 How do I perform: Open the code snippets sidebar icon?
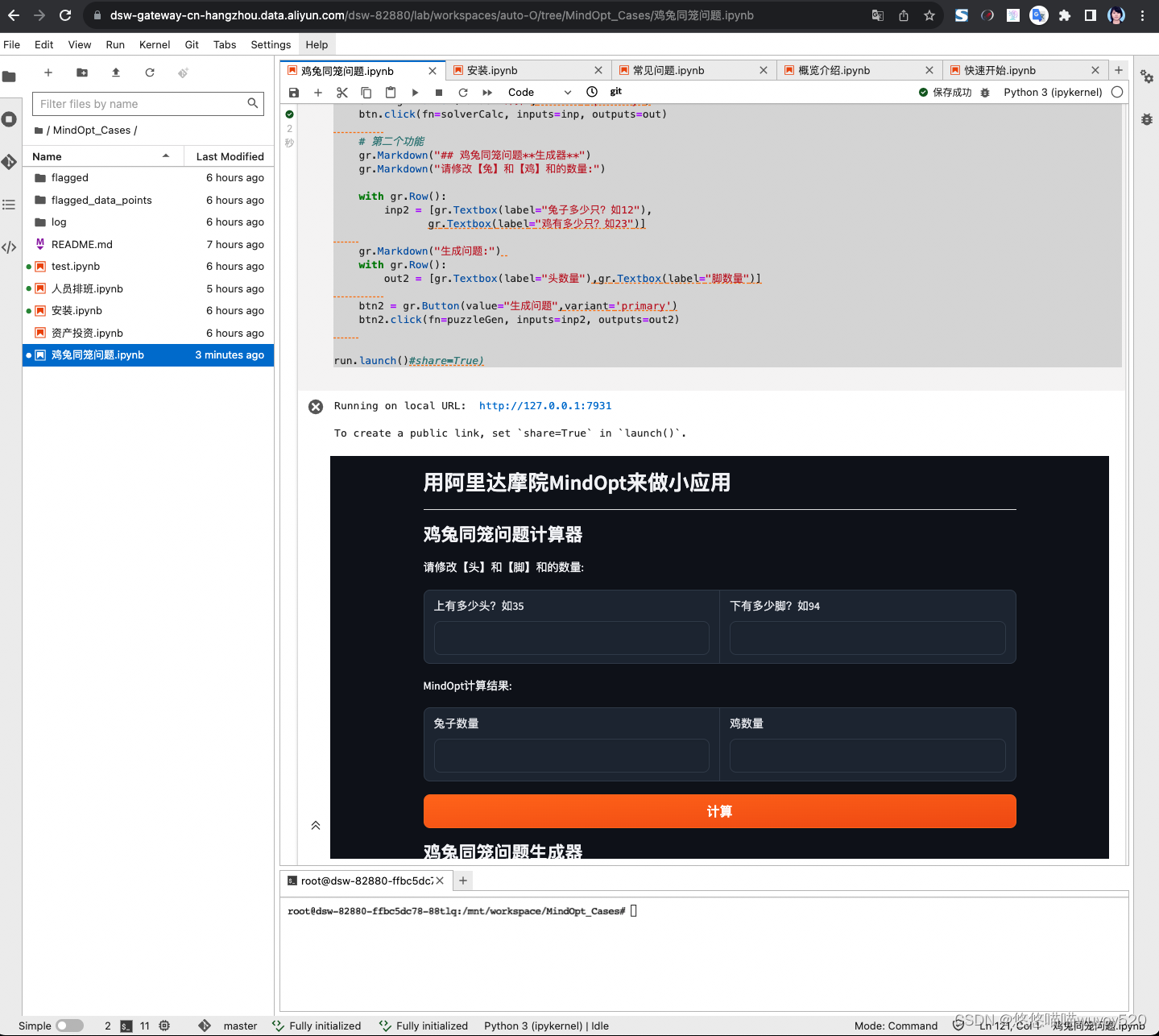10,247
